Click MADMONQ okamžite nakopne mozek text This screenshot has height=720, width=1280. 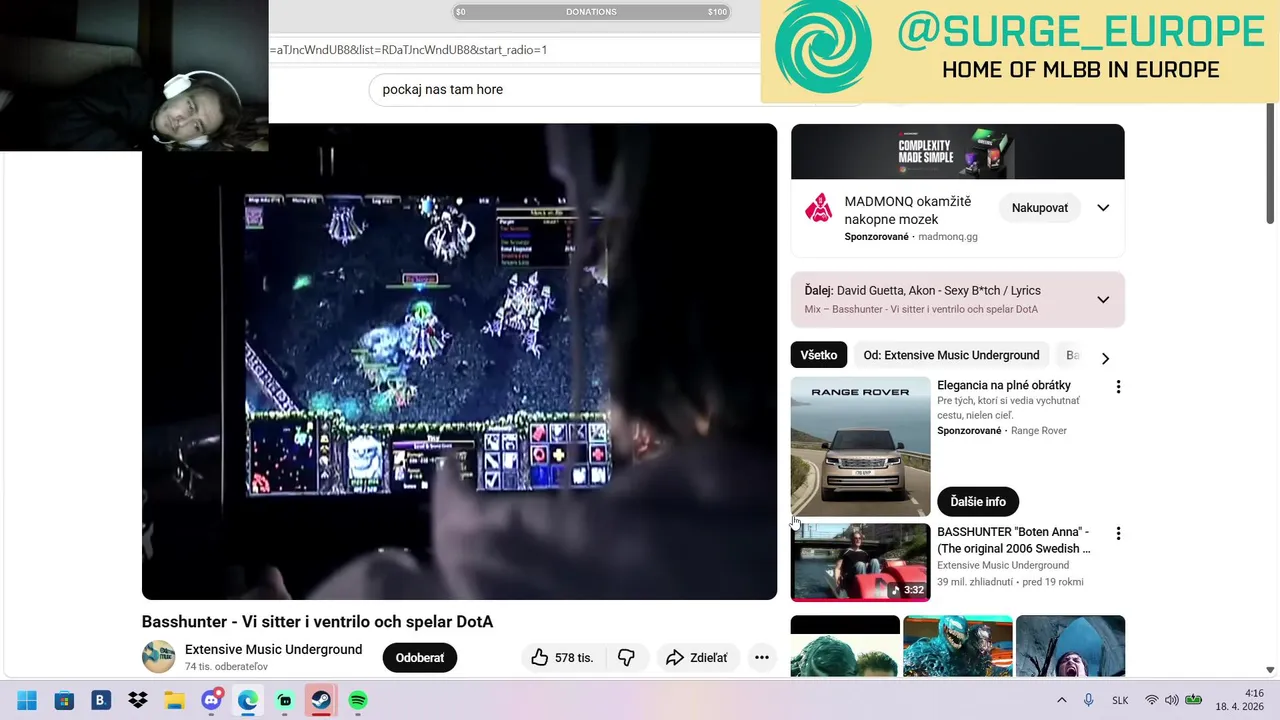(x=908, y=210)
